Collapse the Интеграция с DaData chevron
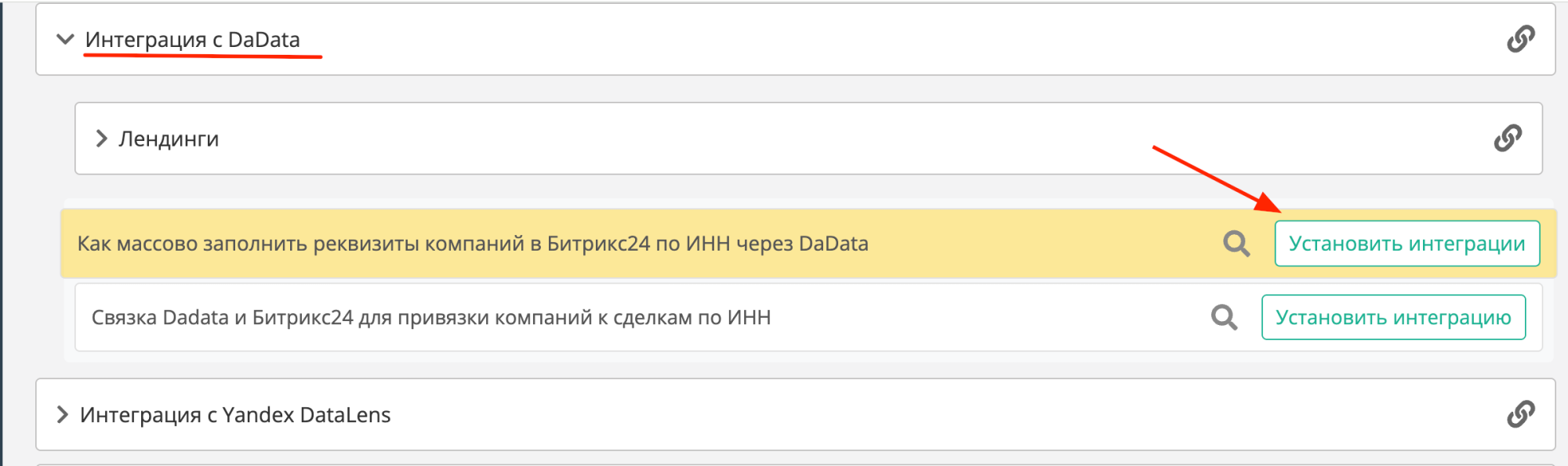This screenshot has height=466, width=1568. pos(66,39)
